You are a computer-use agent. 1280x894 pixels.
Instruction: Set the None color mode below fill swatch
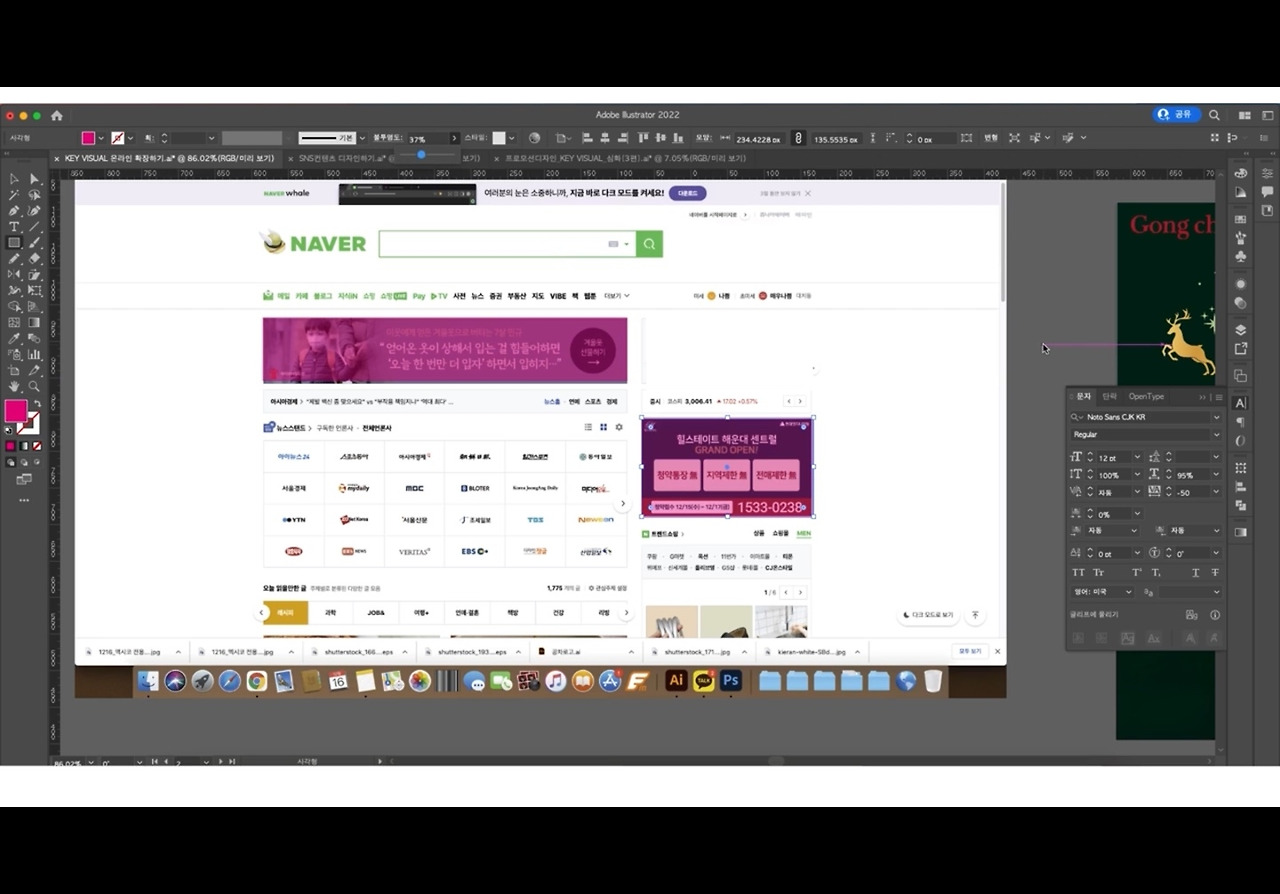pyautogui.click(x=37, y=446)
